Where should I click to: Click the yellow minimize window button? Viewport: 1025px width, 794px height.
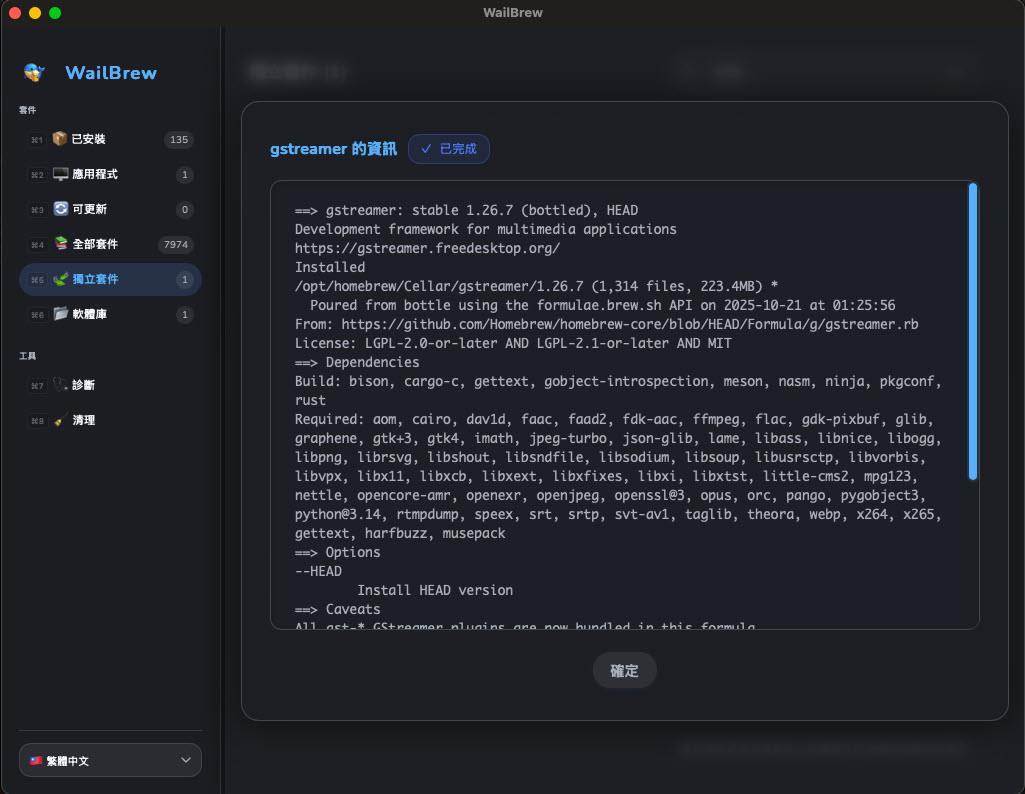(x=35, y=13)
